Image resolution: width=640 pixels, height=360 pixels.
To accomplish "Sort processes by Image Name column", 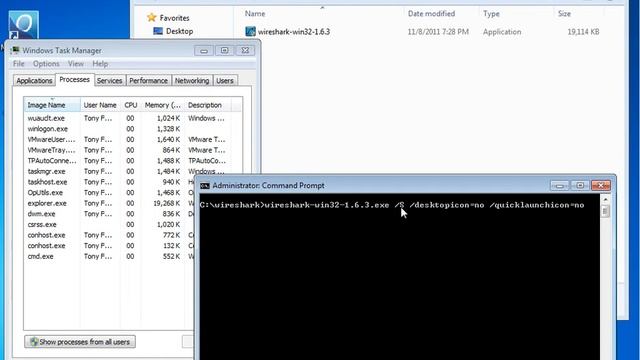I will tap(52, 105).
